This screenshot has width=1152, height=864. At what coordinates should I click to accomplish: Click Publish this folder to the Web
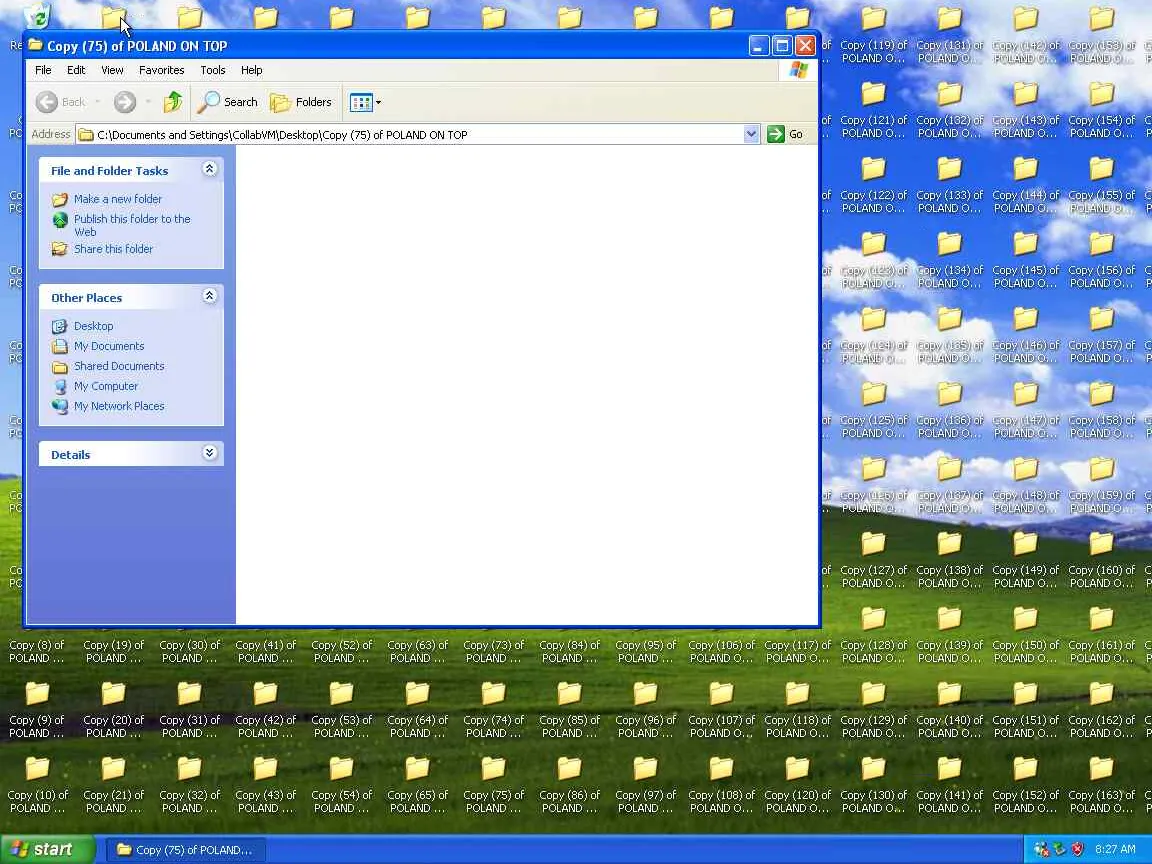pyautogui.click(x=132, y=225)
